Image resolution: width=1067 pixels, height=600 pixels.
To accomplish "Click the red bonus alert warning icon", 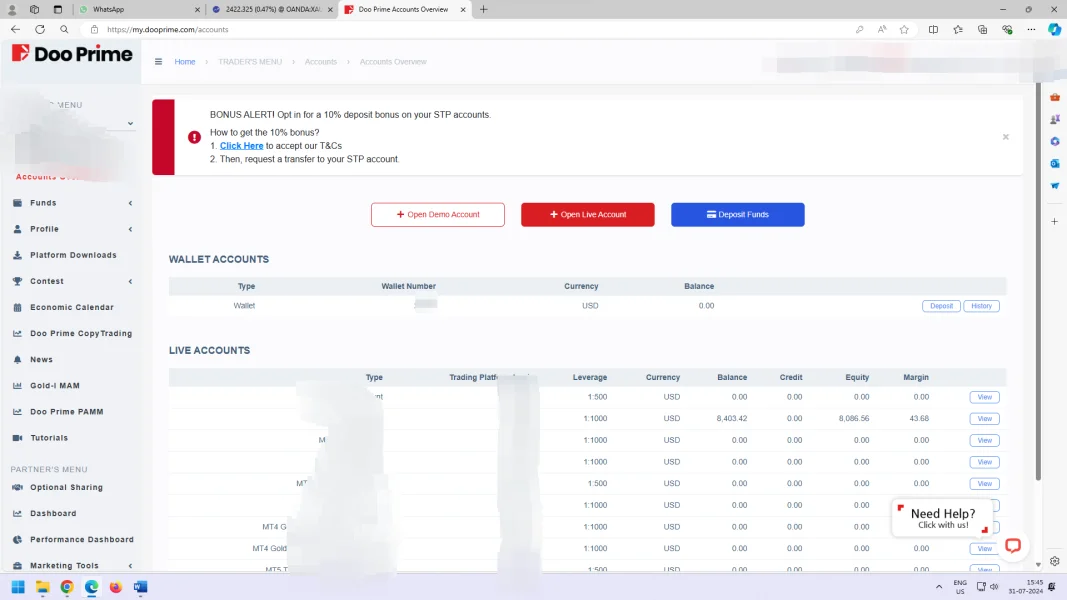I will coord(194,137).
